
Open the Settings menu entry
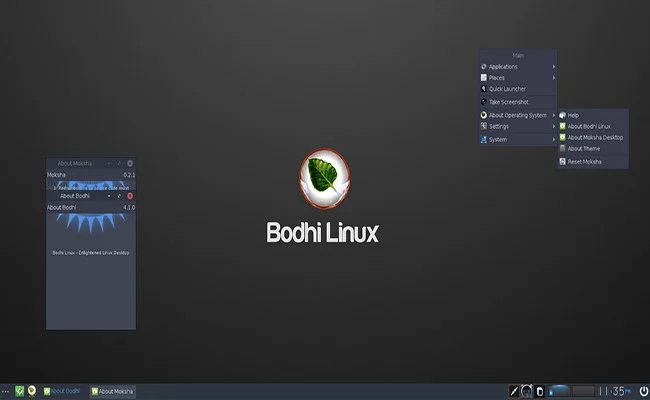click(x=518, y=126)
